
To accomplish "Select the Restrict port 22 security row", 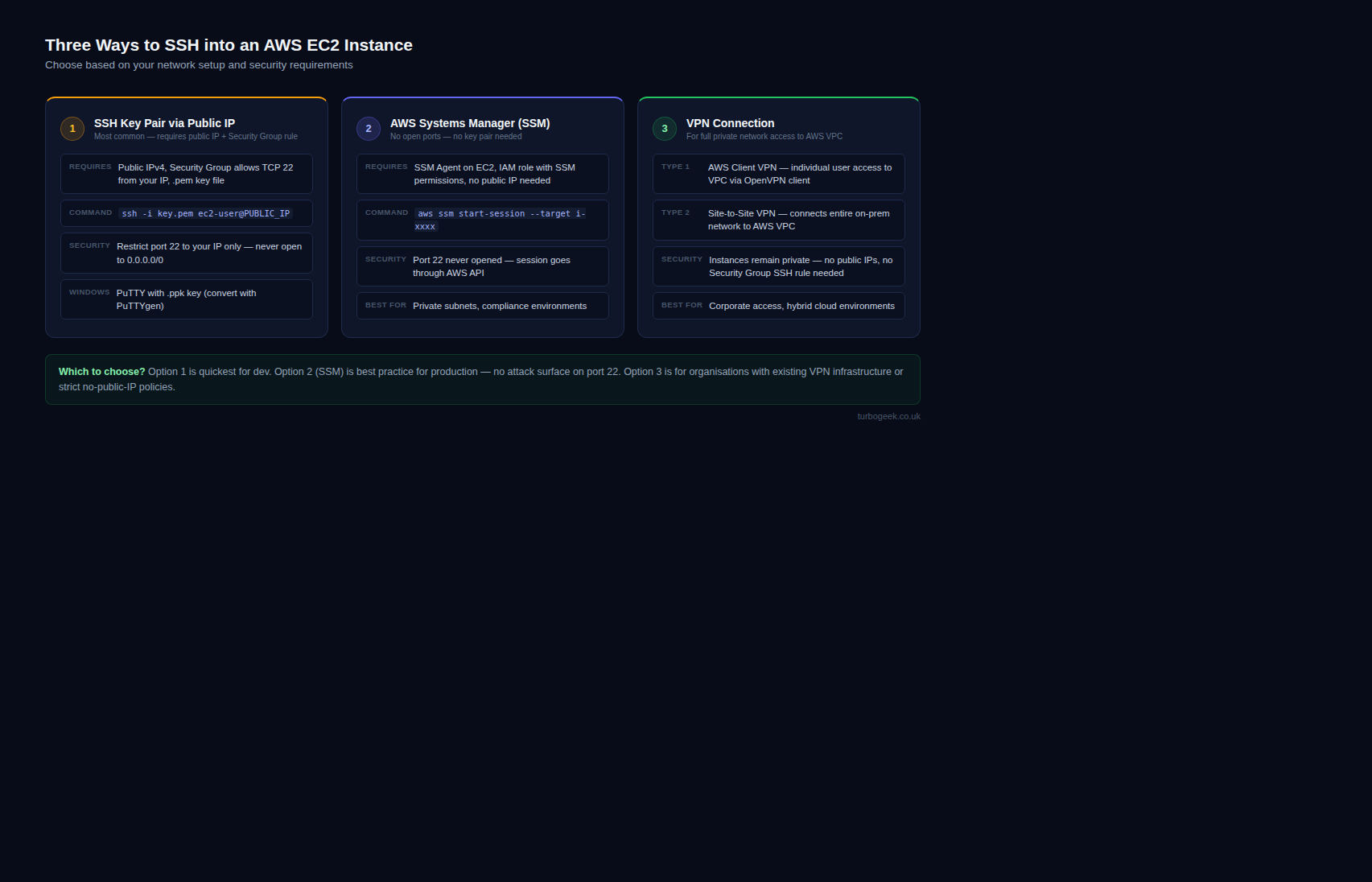I will click(x=187, y=253).
